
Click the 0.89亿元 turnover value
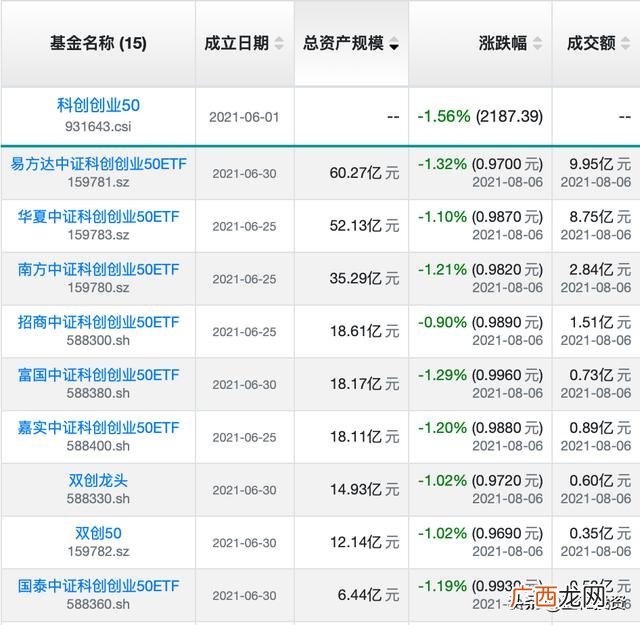(x=600, y=427)
